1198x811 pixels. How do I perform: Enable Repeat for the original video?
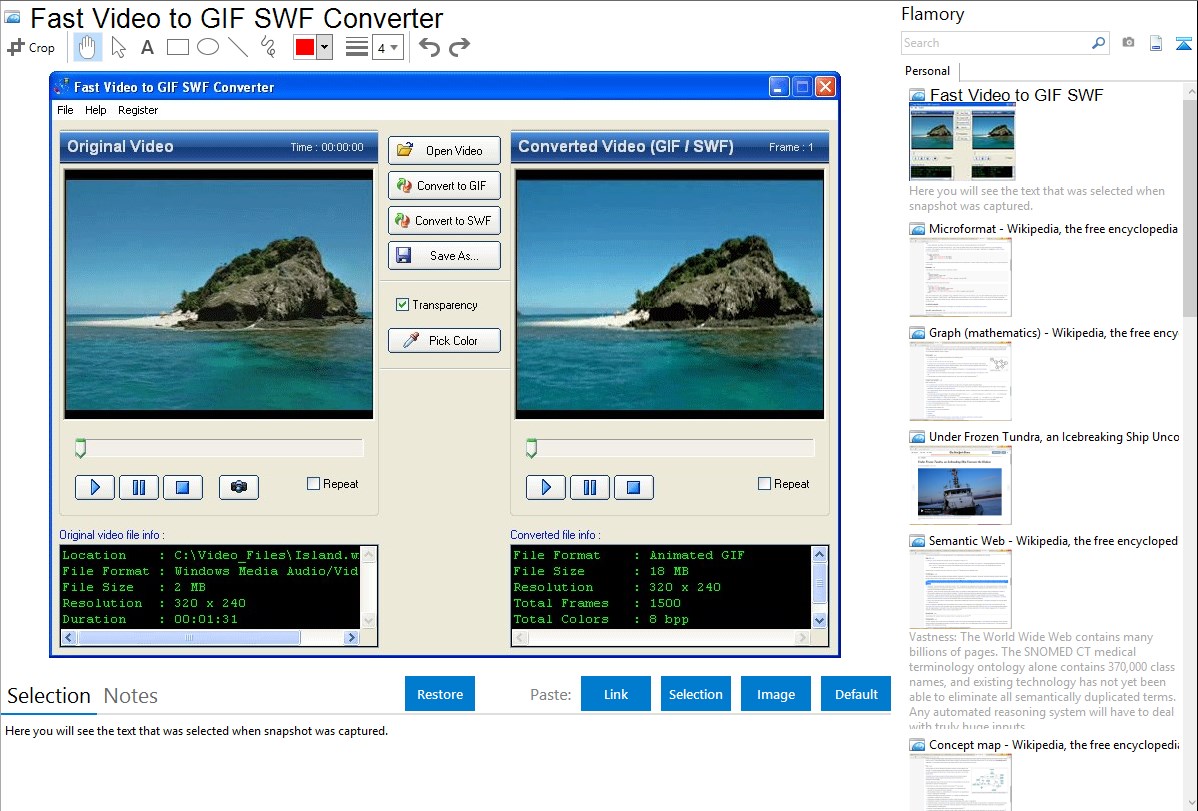(313, 484)
